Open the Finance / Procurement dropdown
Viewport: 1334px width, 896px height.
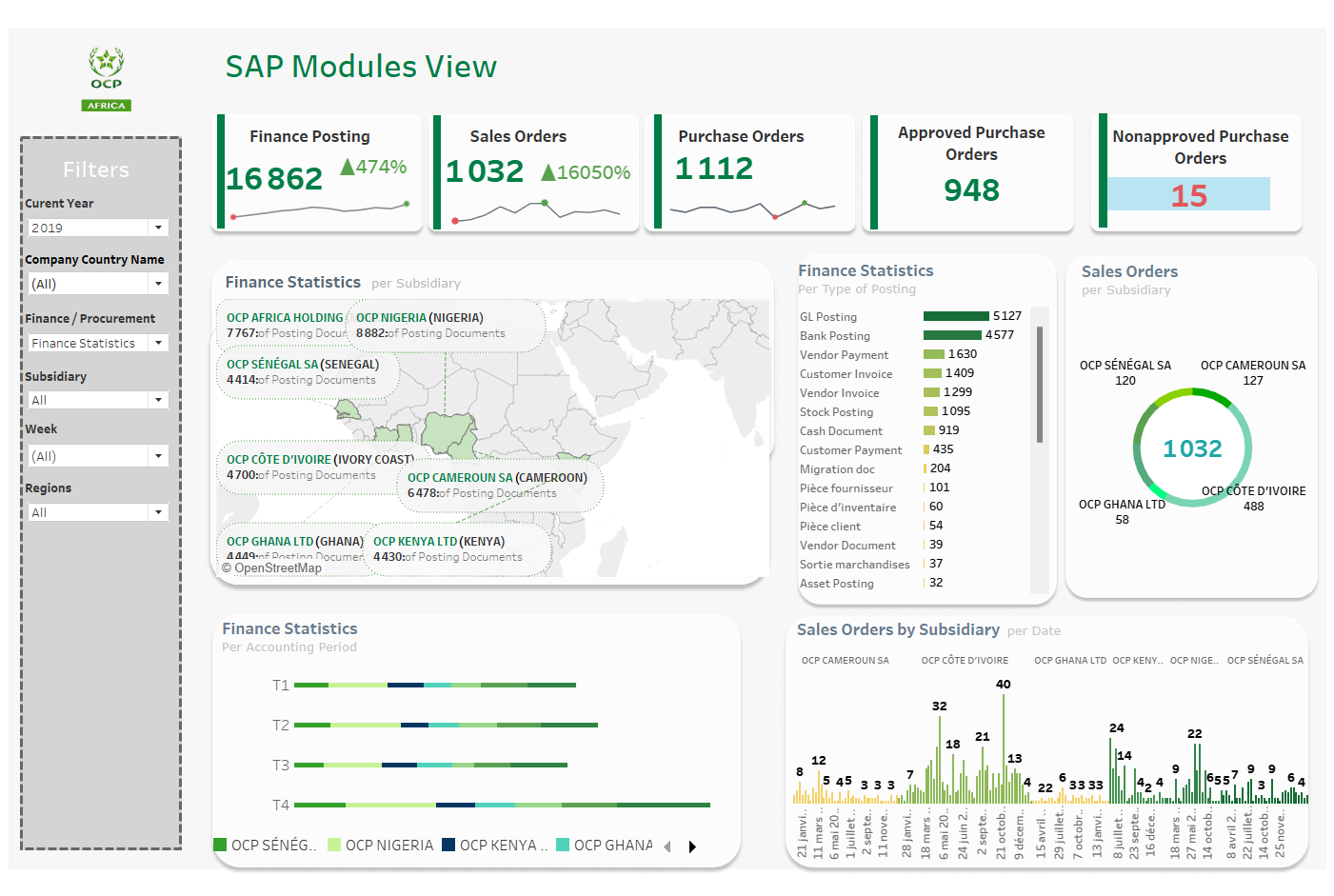[99, 343]
